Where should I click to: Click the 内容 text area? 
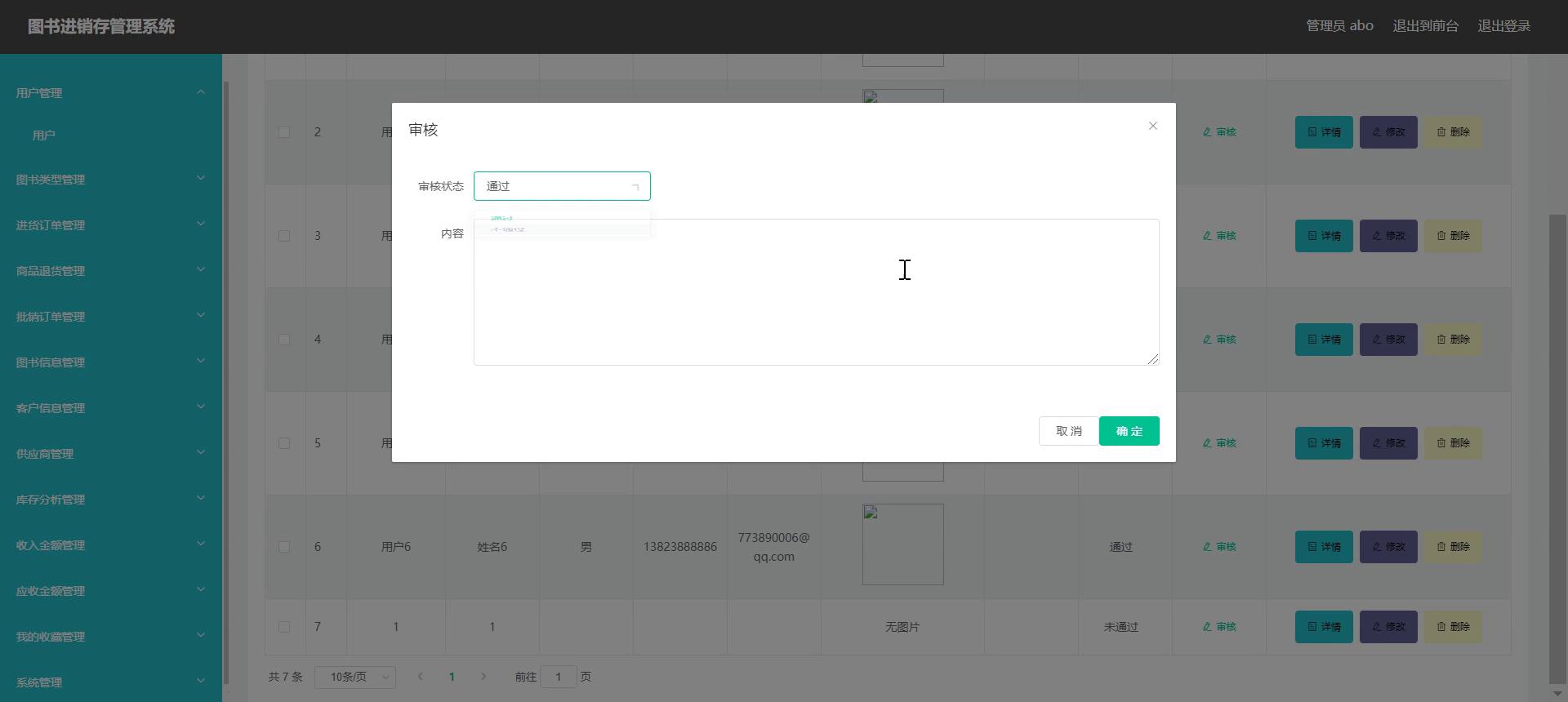[x=815, y=291]
